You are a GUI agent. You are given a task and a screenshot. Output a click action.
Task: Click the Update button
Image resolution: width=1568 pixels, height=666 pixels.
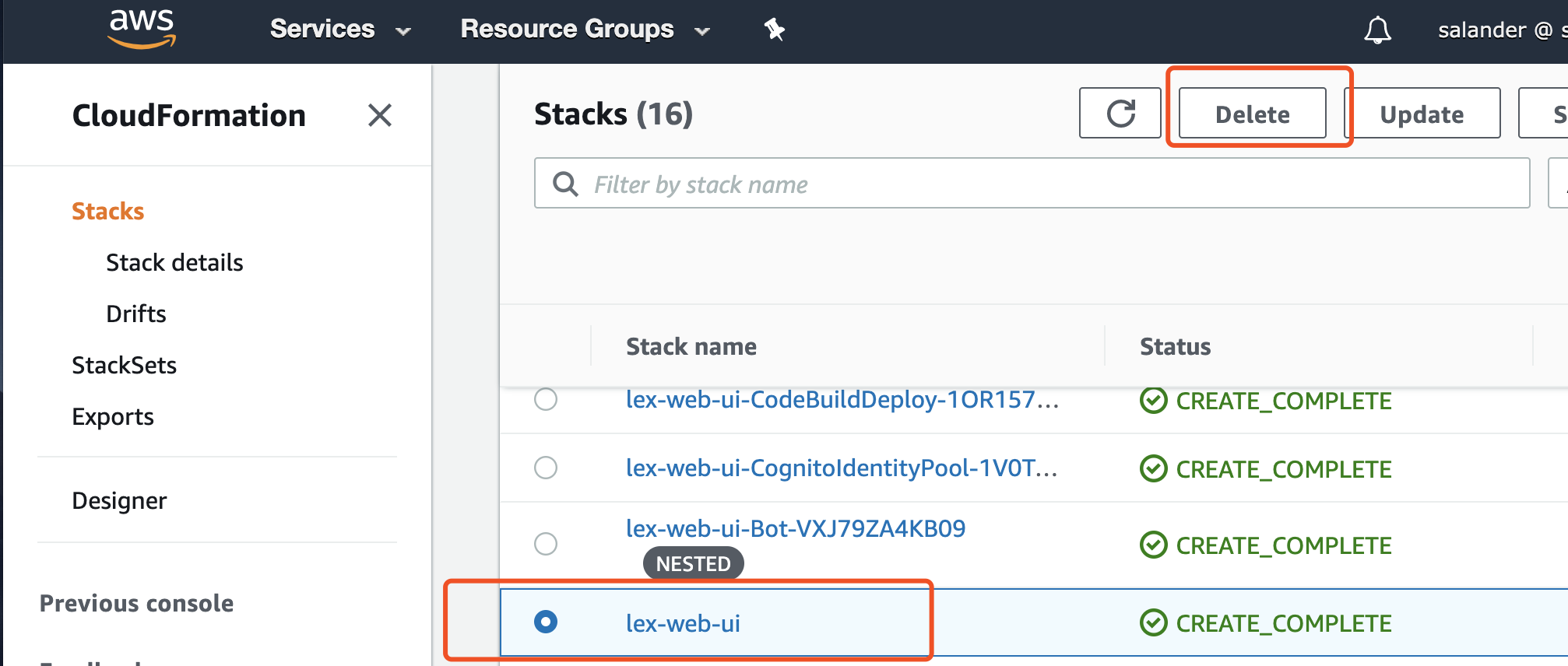click(1422, 114)
